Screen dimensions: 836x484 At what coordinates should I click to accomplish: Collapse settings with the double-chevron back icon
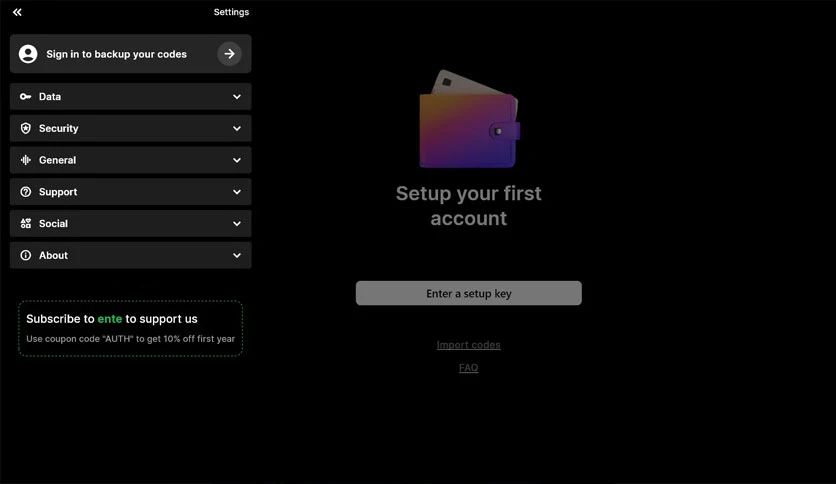[17, 12]
